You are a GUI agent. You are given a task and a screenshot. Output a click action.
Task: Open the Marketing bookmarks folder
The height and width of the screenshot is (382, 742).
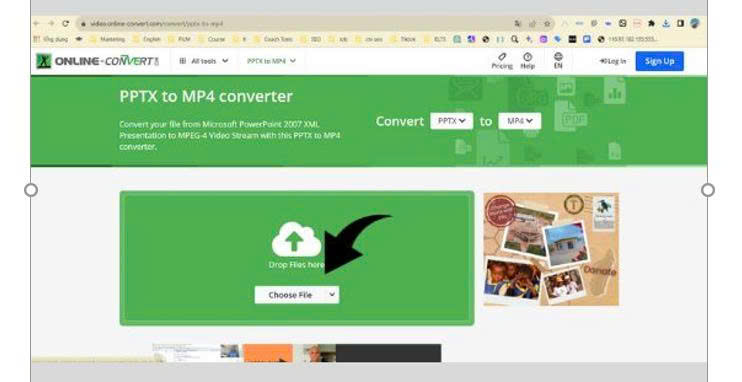click(x=107, y=39)
